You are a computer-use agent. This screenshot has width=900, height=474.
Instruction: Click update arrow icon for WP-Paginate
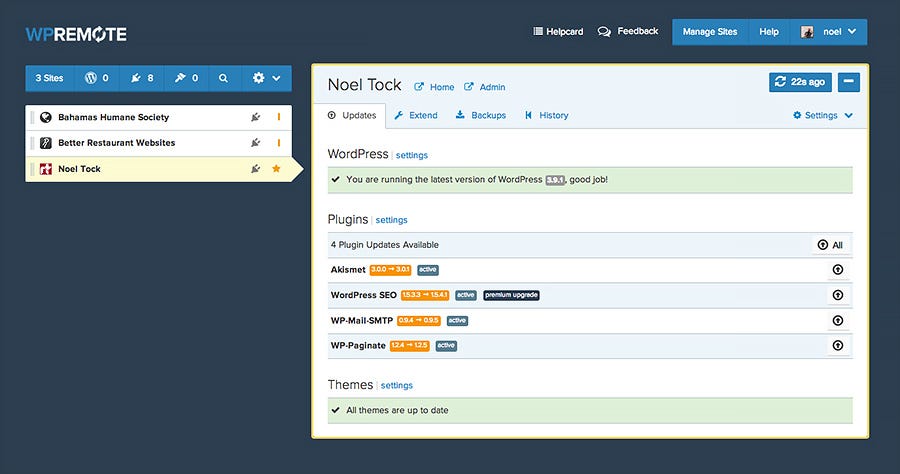[x=838, y=345]
